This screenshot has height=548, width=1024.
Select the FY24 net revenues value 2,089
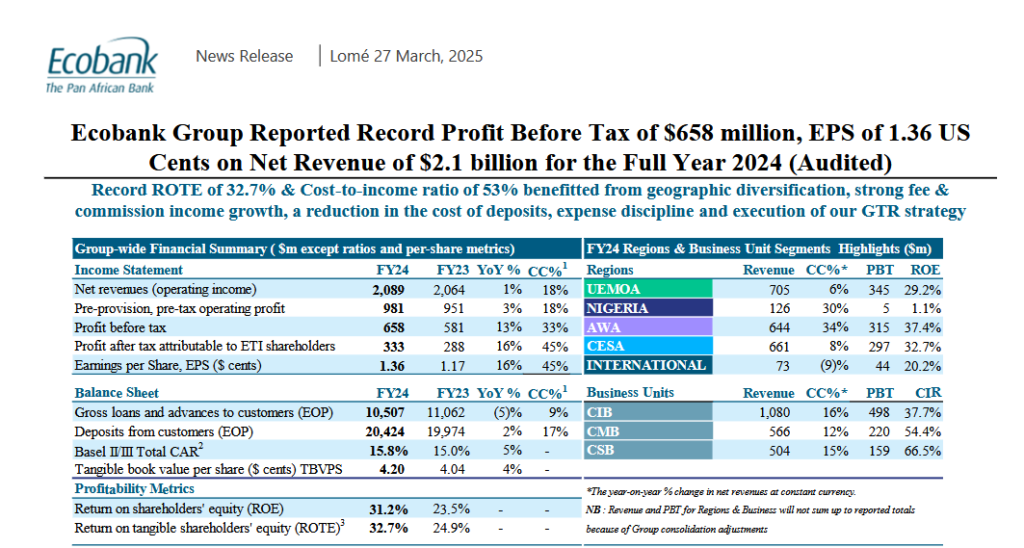[389, 289]
